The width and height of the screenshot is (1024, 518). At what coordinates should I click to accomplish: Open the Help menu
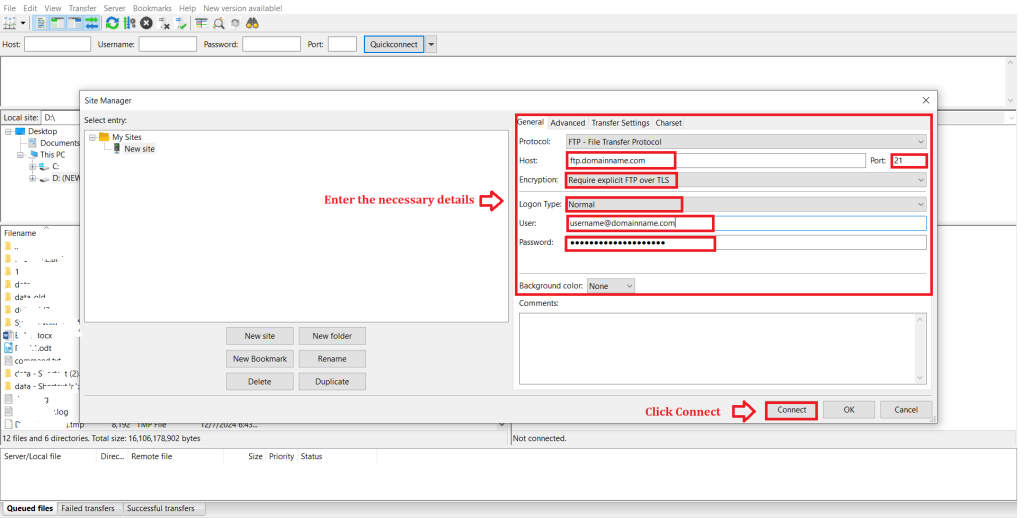pos(187,8)
